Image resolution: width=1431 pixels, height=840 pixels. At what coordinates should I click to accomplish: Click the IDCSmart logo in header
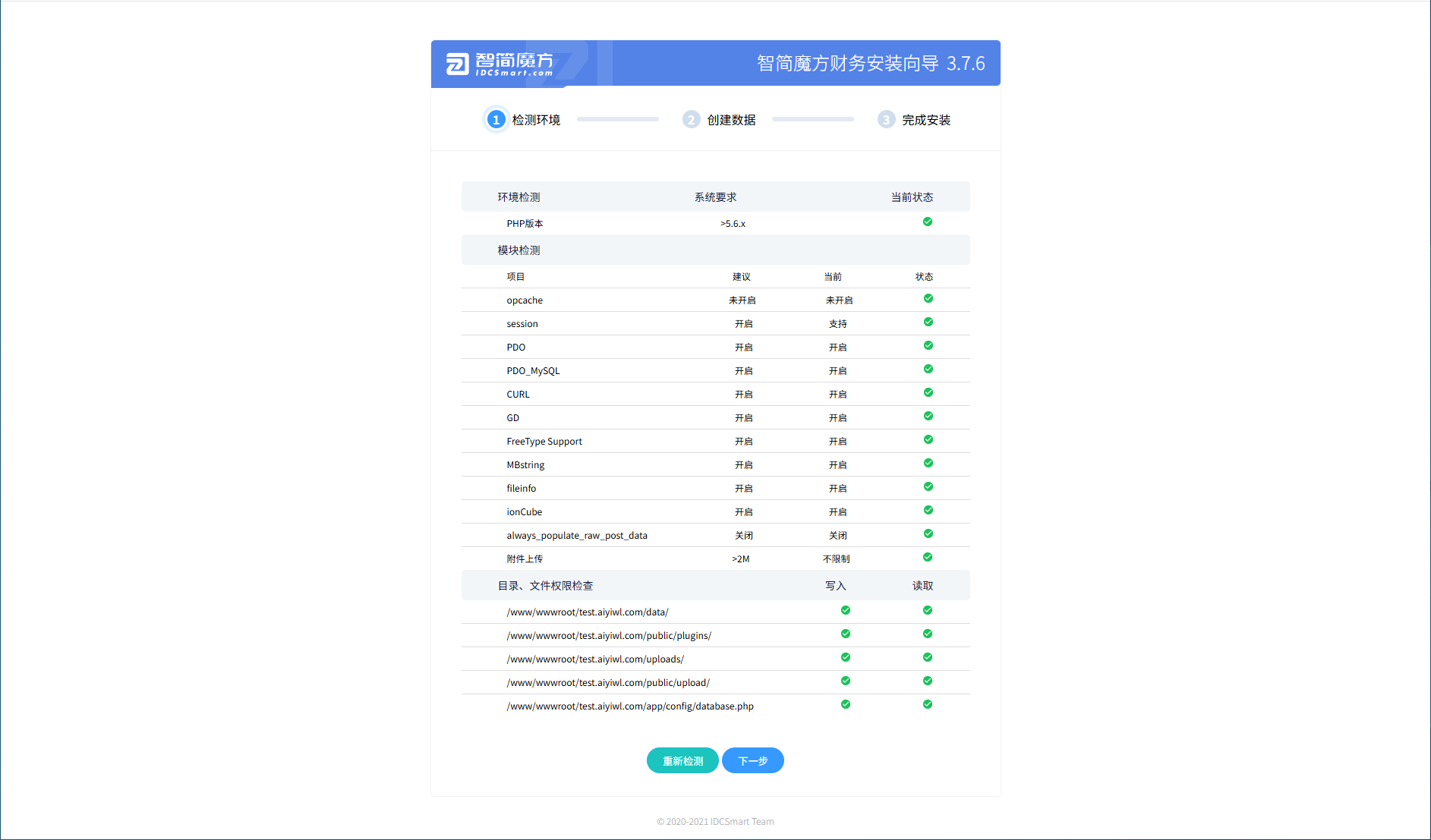tap(499, 64)
